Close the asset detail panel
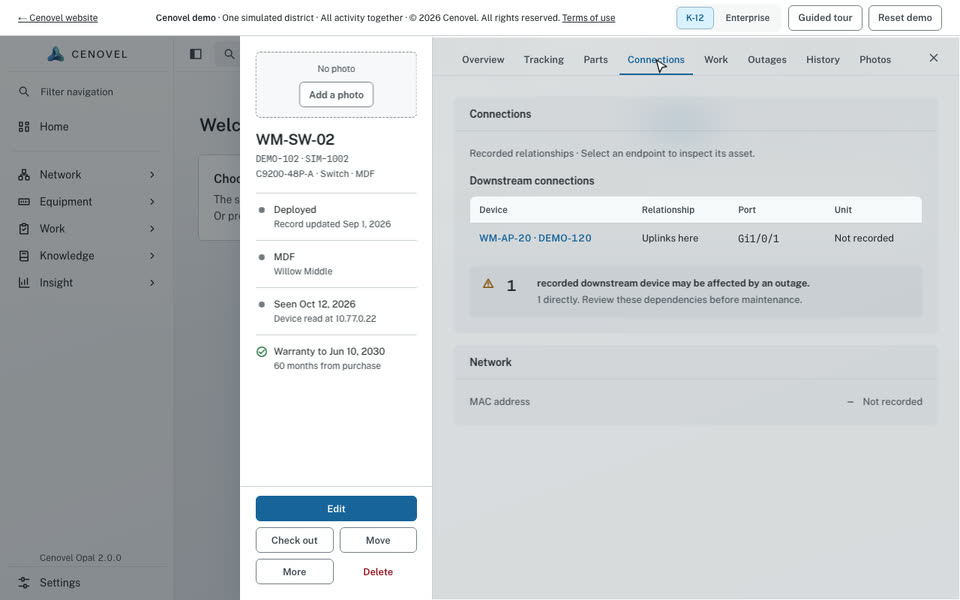The height and width of the screenshot is (600, 960). point(933,58)
